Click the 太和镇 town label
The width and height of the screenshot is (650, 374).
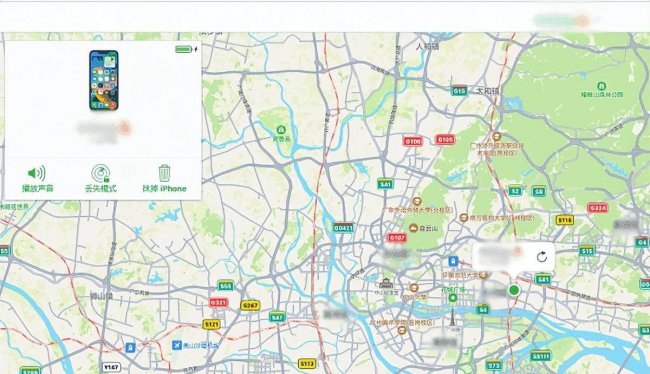tap(488, 91)
